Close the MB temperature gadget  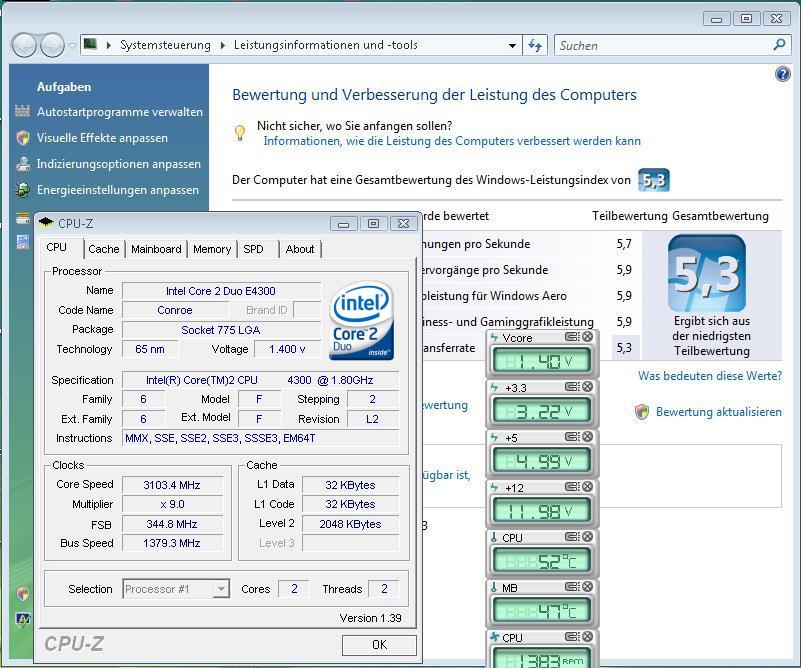click(587, 587)
